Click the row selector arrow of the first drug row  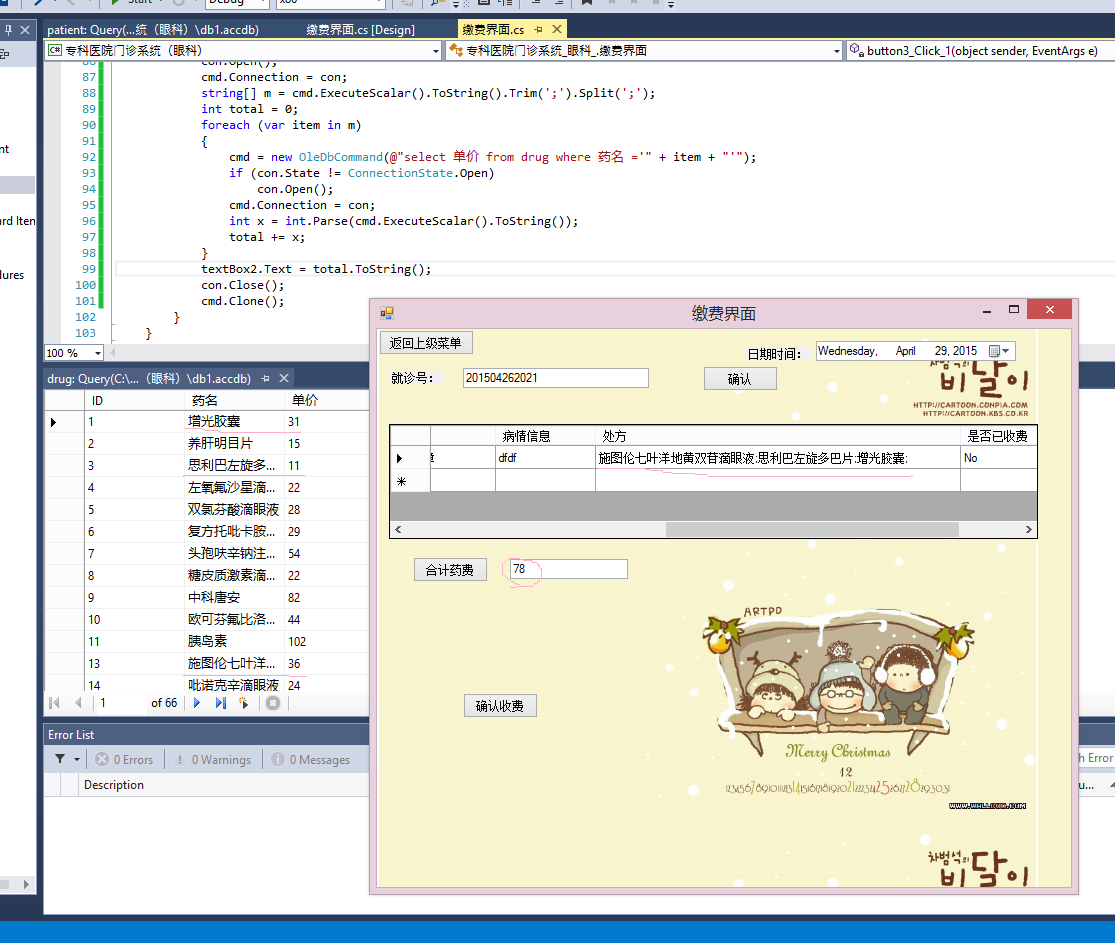pyautogui.click(x=65, y=422)
